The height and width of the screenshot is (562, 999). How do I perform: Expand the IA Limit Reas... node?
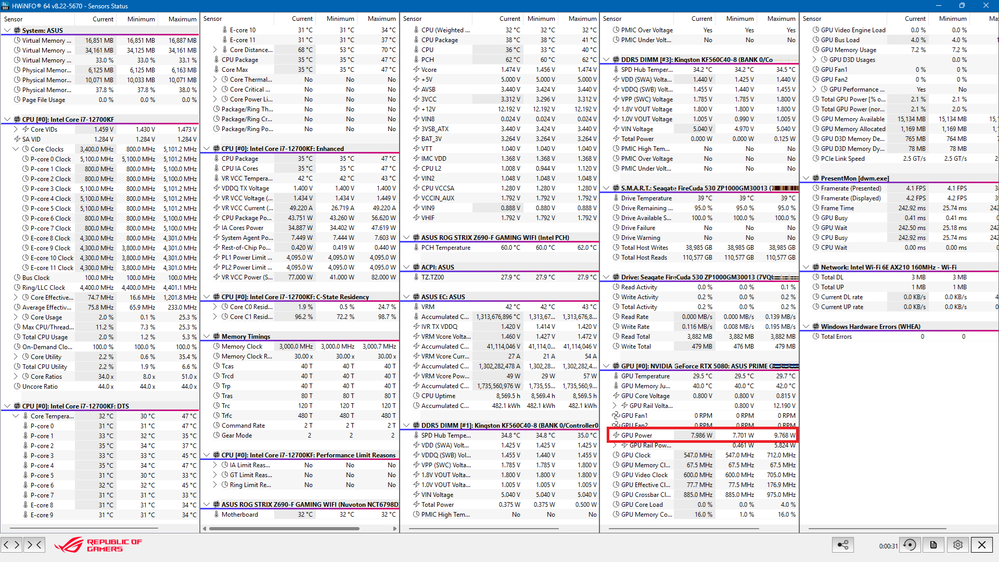click(x=215, y=465)
